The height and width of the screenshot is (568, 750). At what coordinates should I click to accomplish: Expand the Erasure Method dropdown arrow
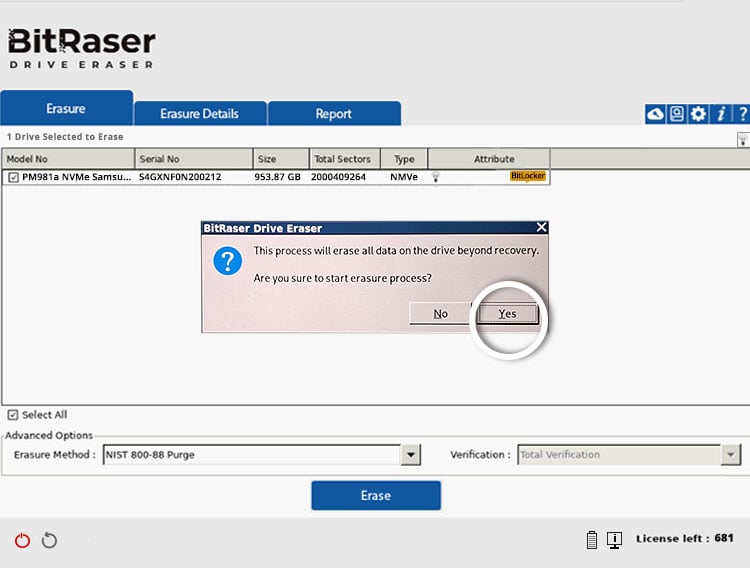[x=410, y=455]
